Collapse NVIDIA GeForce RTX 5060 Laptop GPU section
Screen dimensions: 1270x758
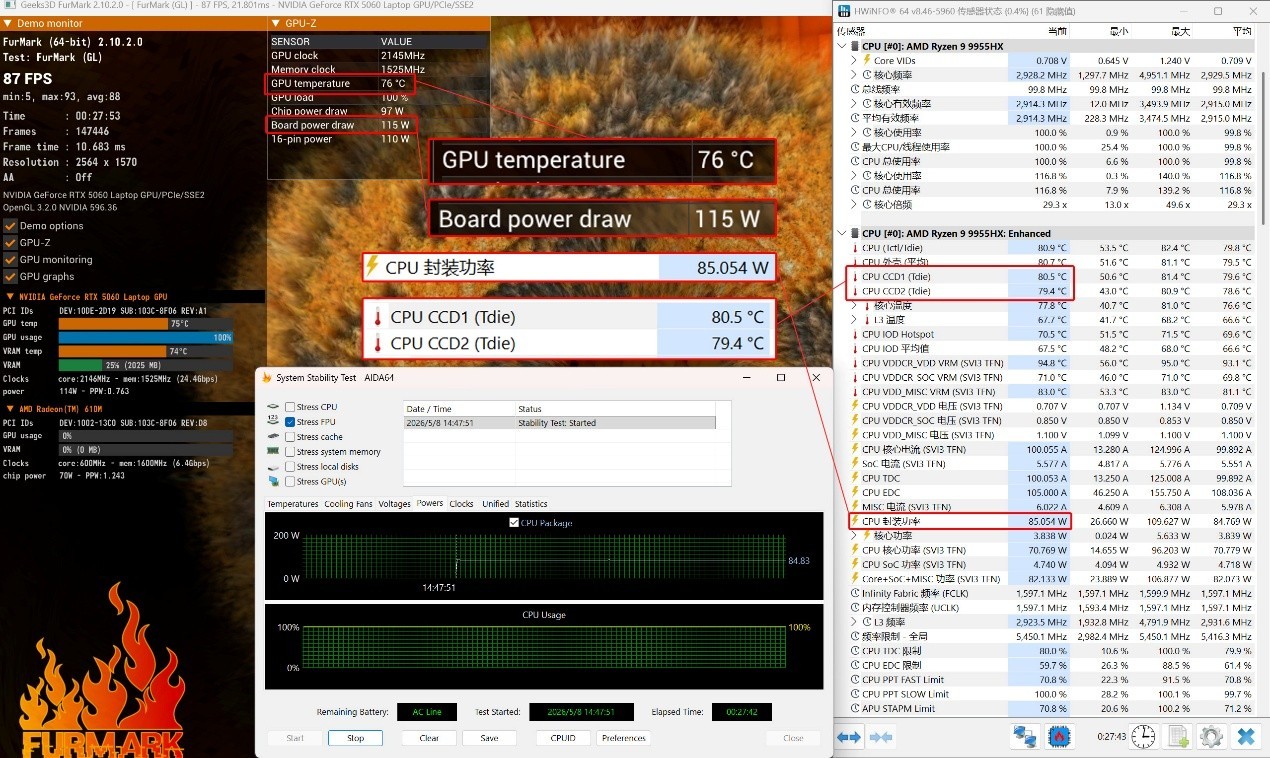9,297
